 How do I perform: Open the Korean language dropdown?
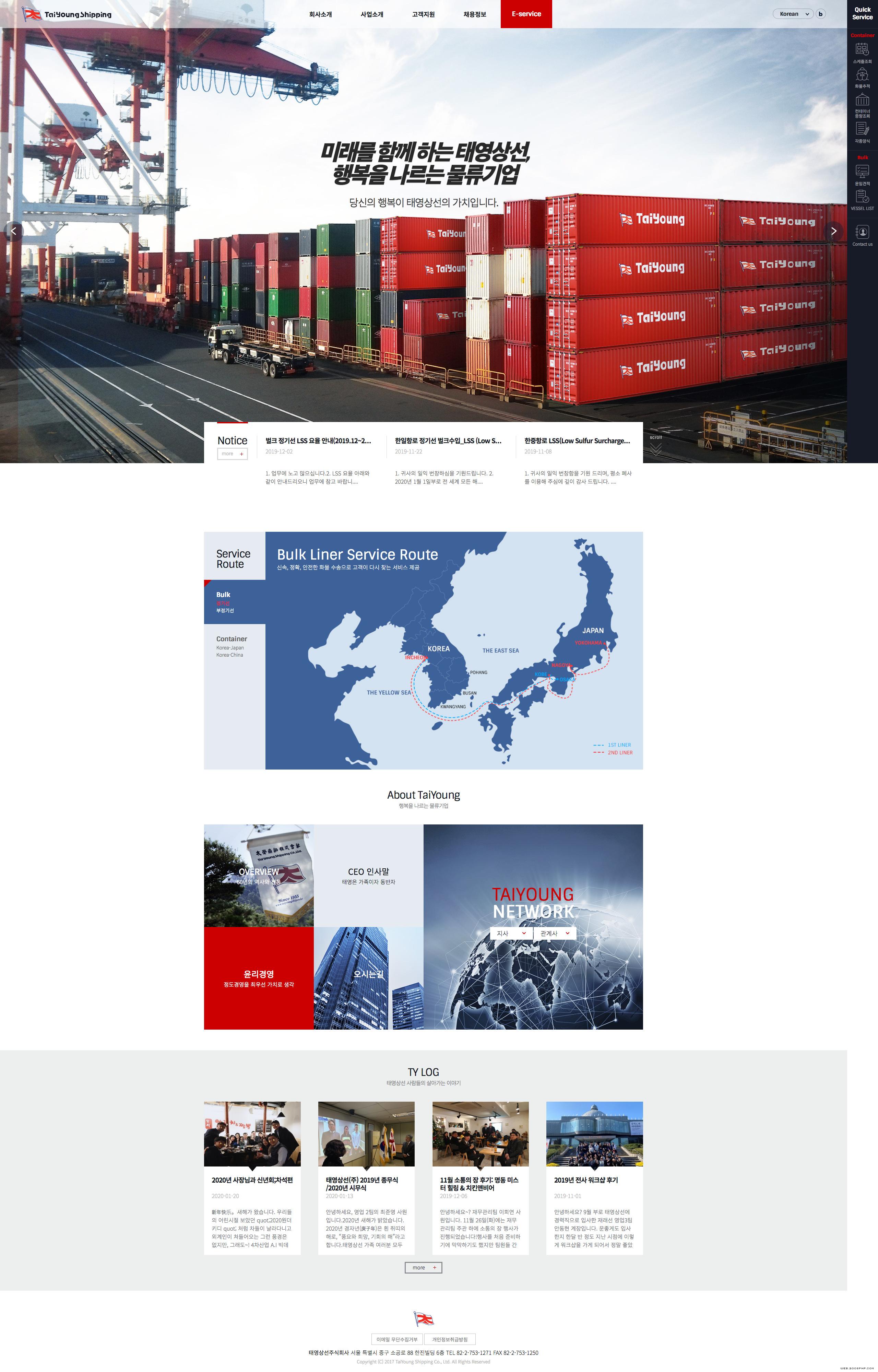[793, 14]
